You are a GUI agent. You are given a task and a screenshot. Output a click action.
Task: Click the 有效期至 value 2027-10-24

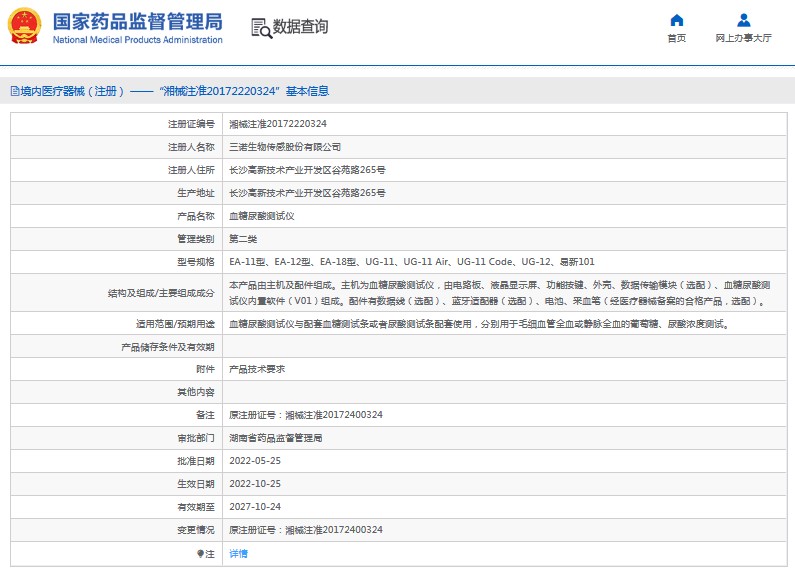click(255, 507)
